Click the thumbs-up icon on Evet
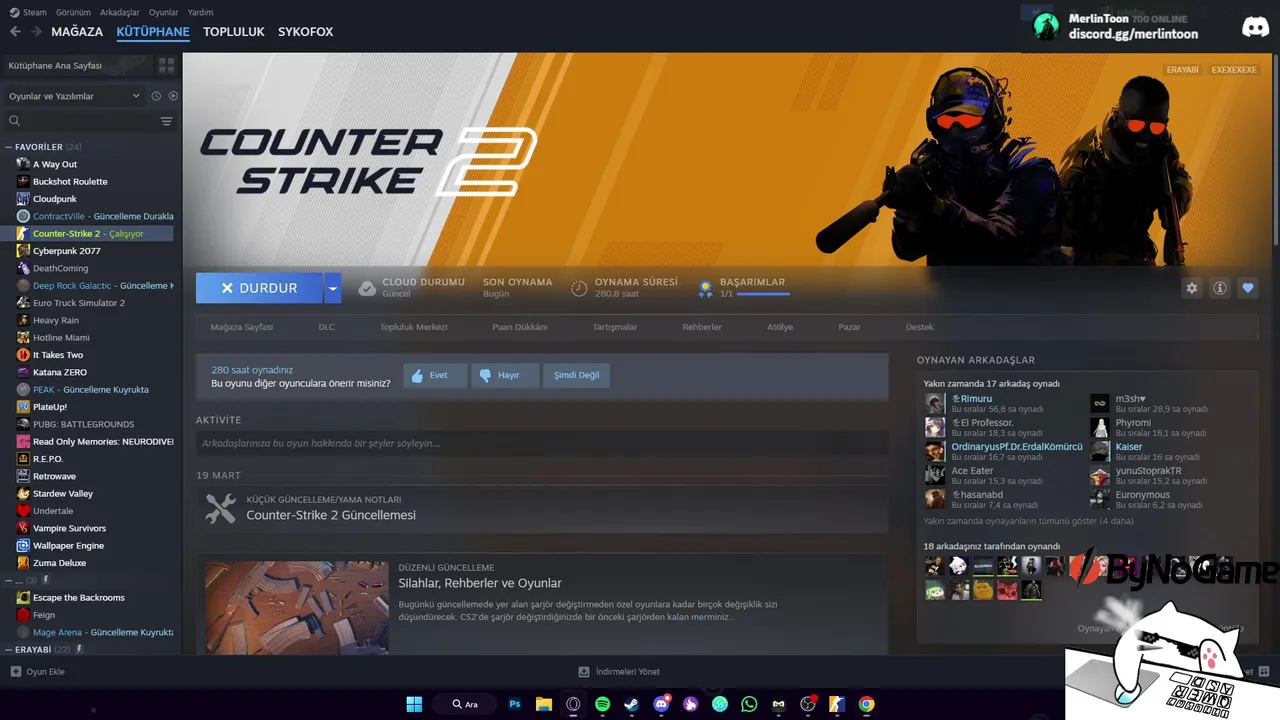The width and height of the screenshot is (1280, 720). (x=417, y=375)
